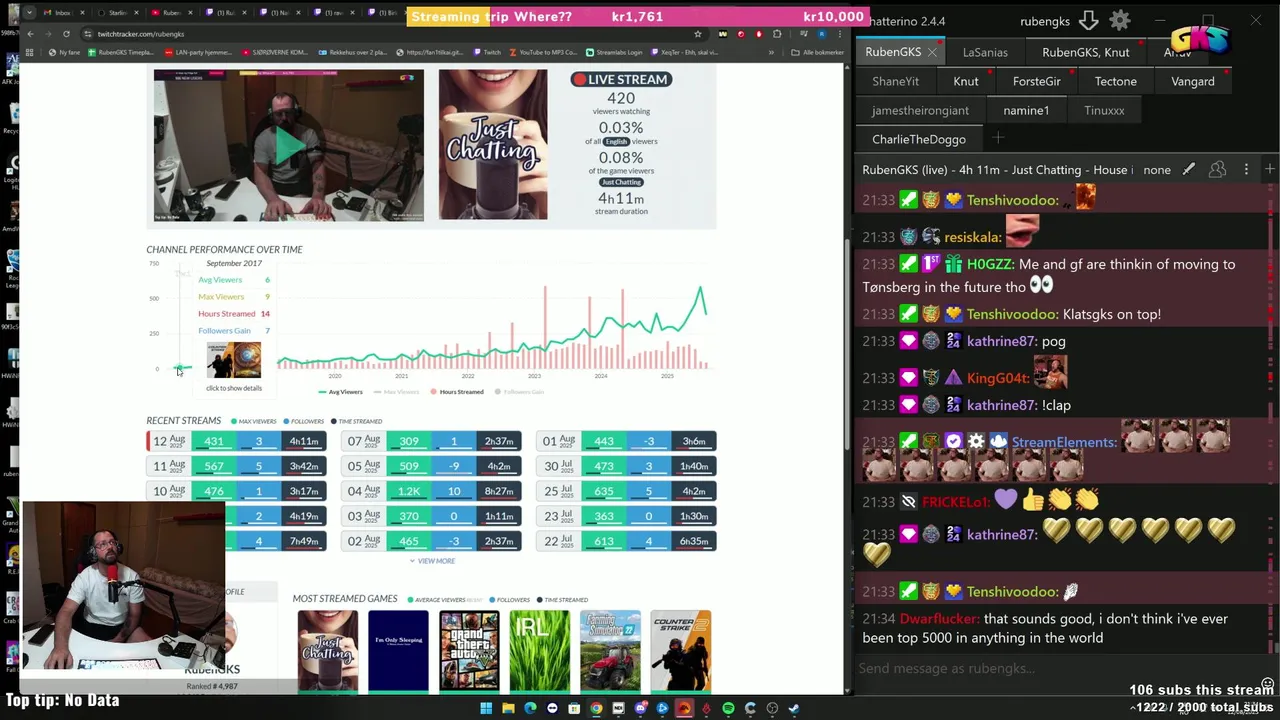This screenshot has height=720, width=1280.
Task: Open Chrome from the taskbar
Action: (x=596, y=708)
